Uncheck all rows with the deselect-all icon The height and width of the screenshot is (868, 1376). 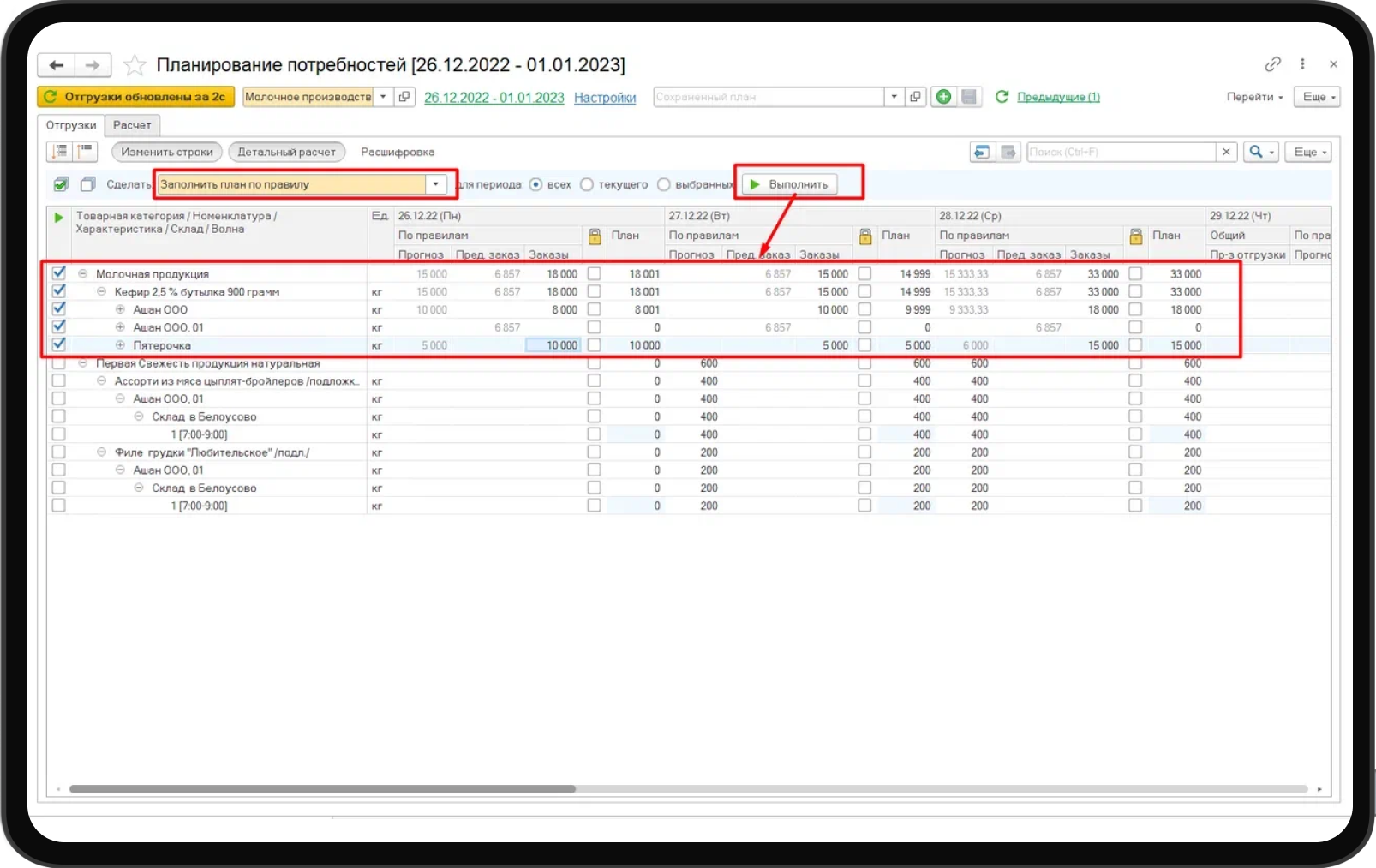tap(87, 184)
